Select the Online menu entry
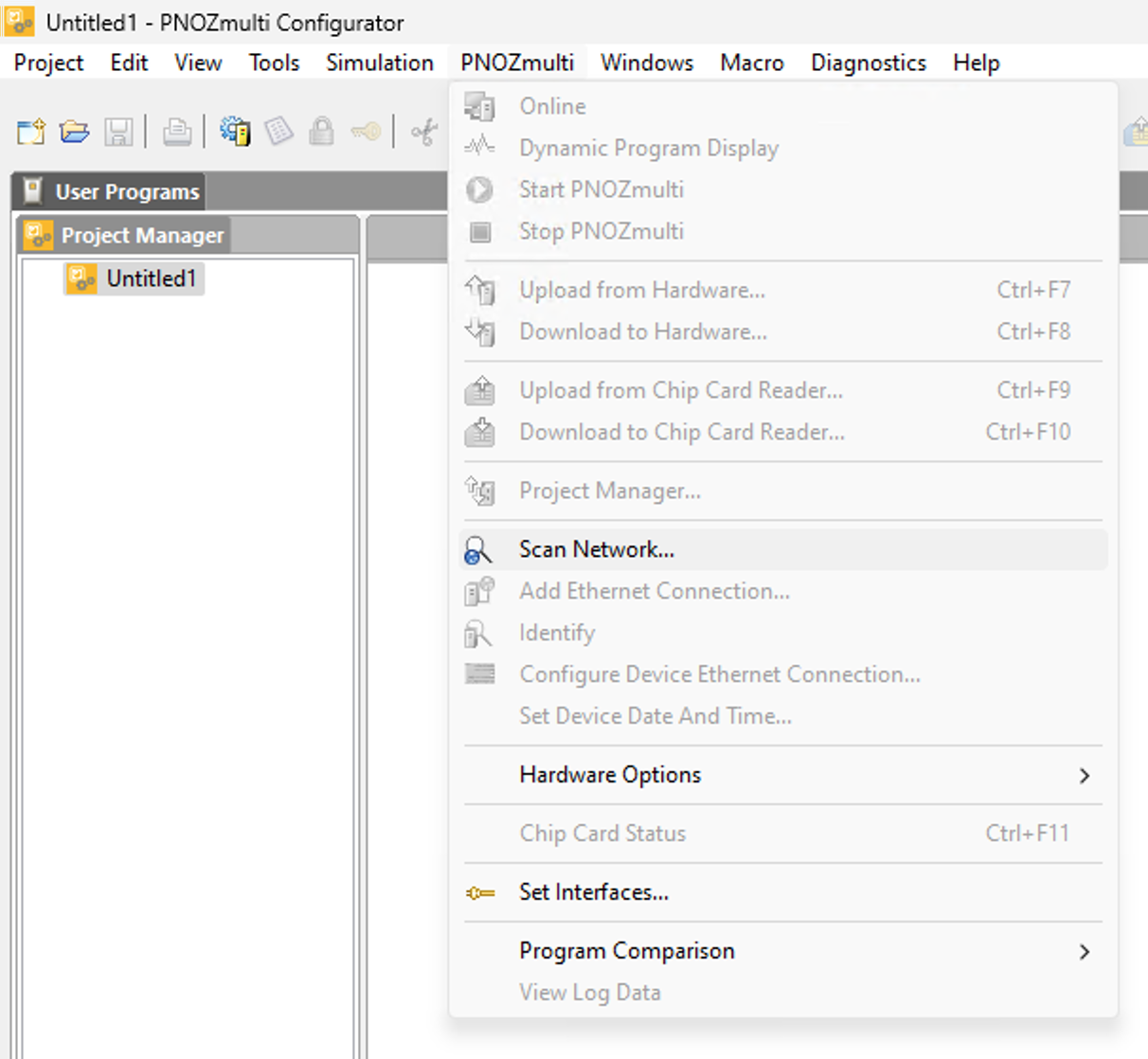The image size is (1148, 1059). click(783, 106)
